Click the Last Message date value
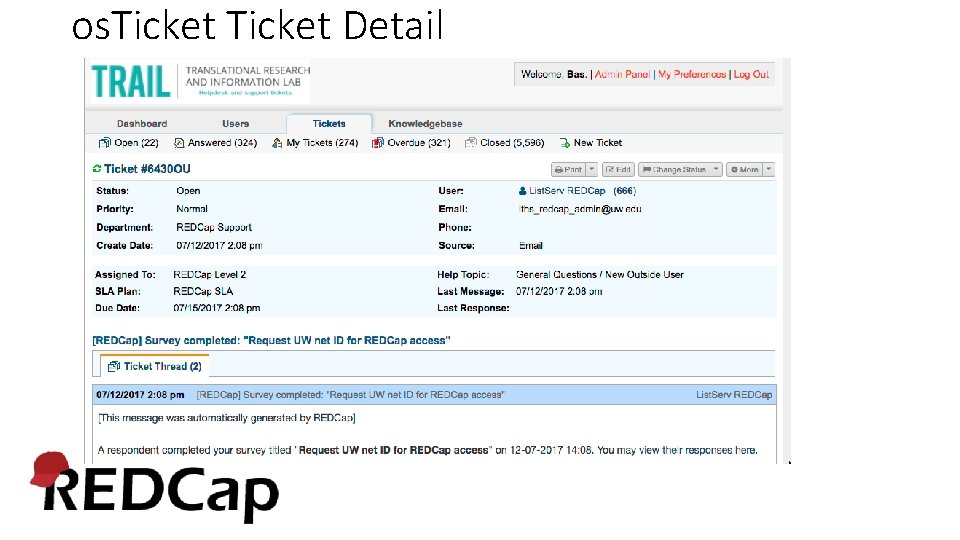This screenshot has height=540, width=960. pyautogui.click(x=559, y=291)
